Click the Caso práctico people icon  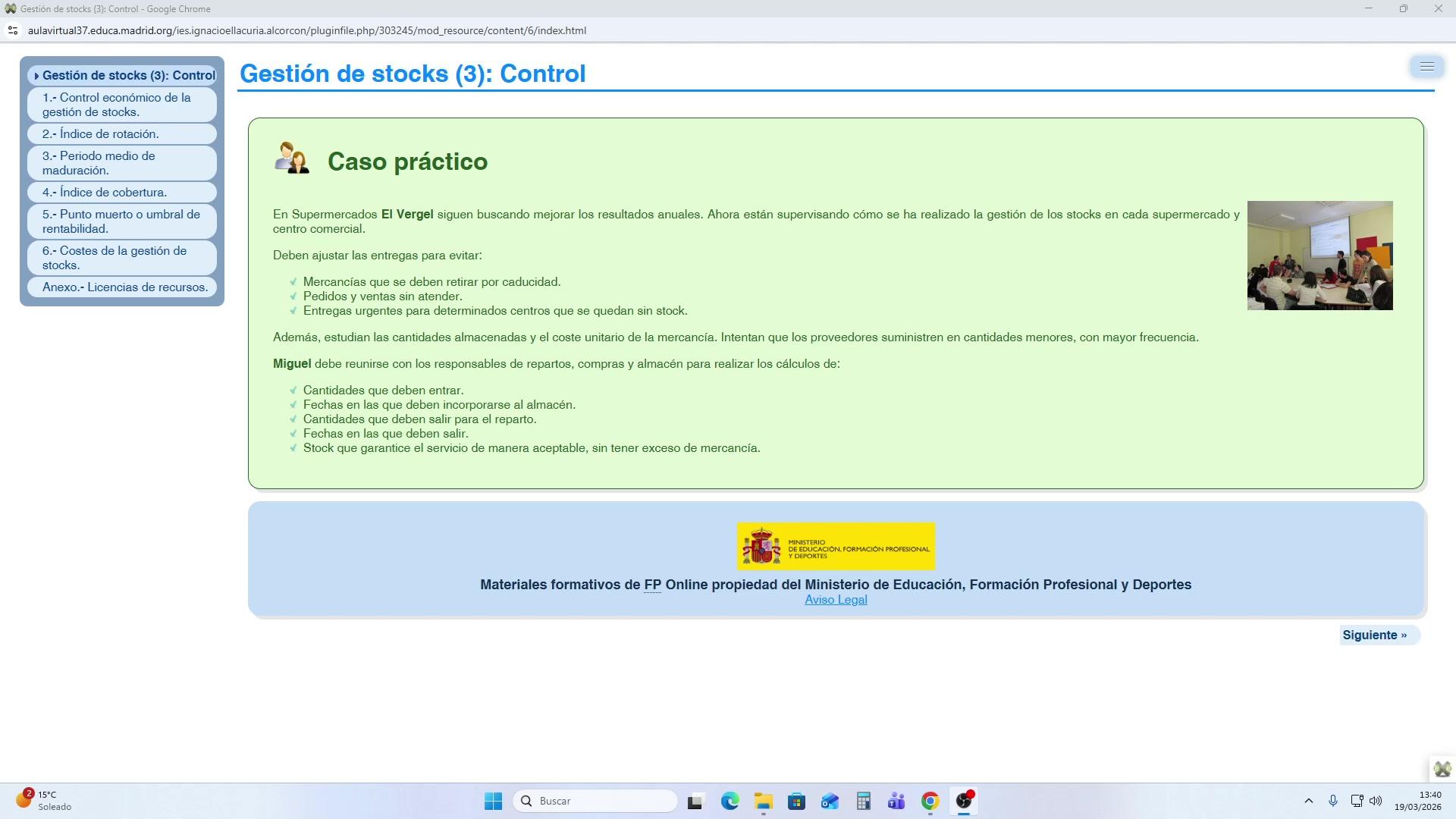pyautogui.click(x=292, y=158)
